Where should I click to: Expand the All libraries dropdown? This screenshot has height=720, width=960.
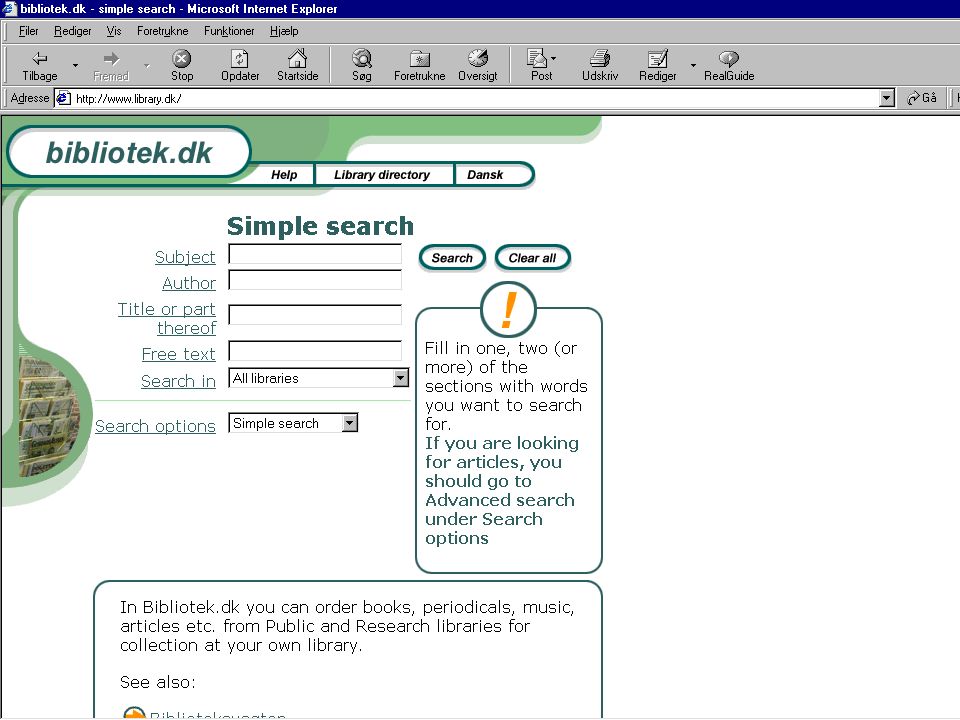[401, 378]
